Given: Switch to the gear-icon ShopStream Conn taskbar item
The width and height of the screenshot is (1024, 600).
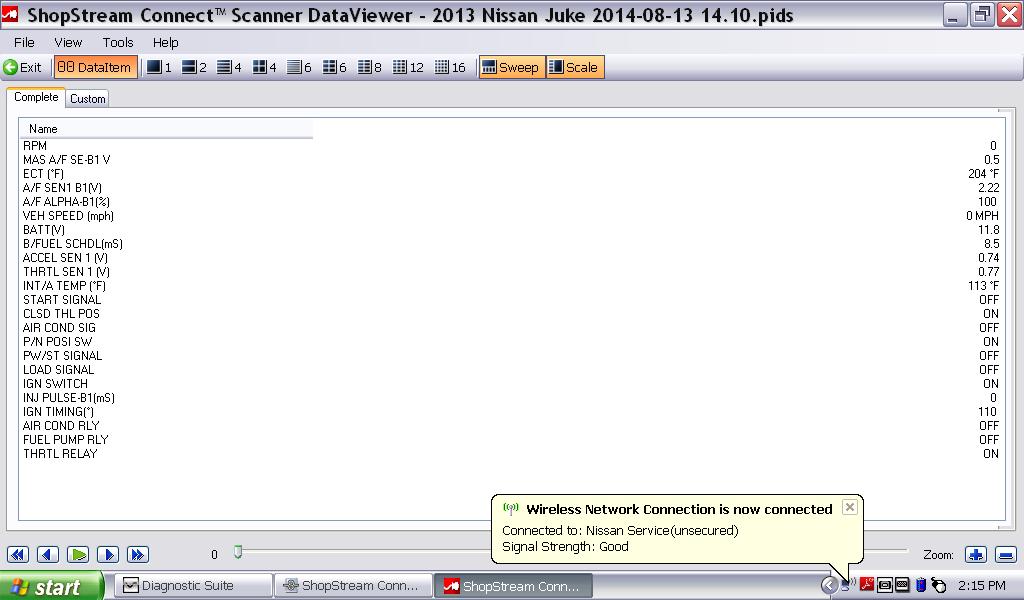Looking at the screenshot, I should [353, 586].
